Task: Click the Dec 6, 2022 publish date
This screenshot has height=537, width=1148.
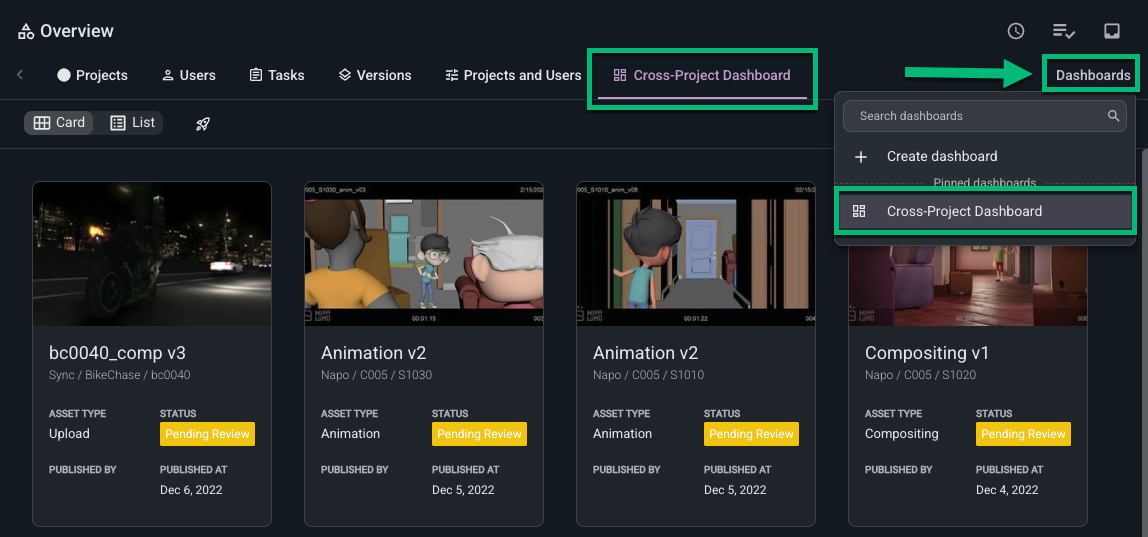Action: pos(191,489)
